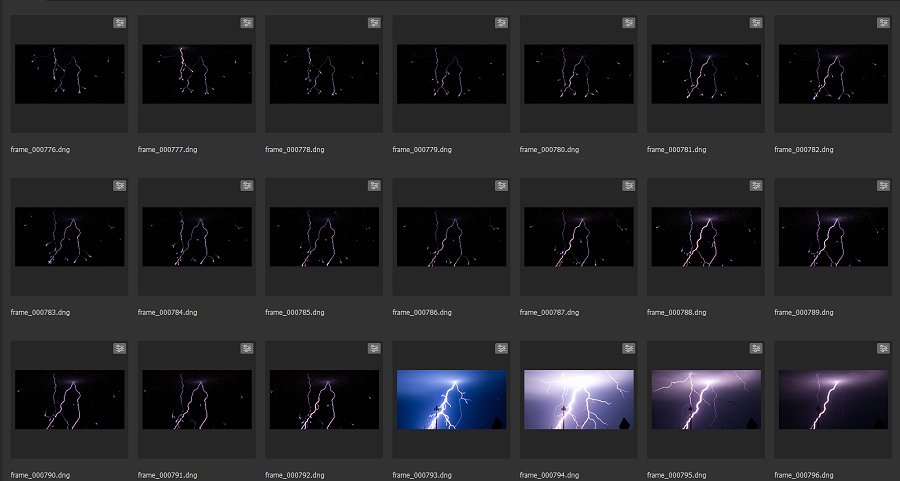Click the settings badge on frame_000777.dng
The image size is (900, 481).
[247, 23]
